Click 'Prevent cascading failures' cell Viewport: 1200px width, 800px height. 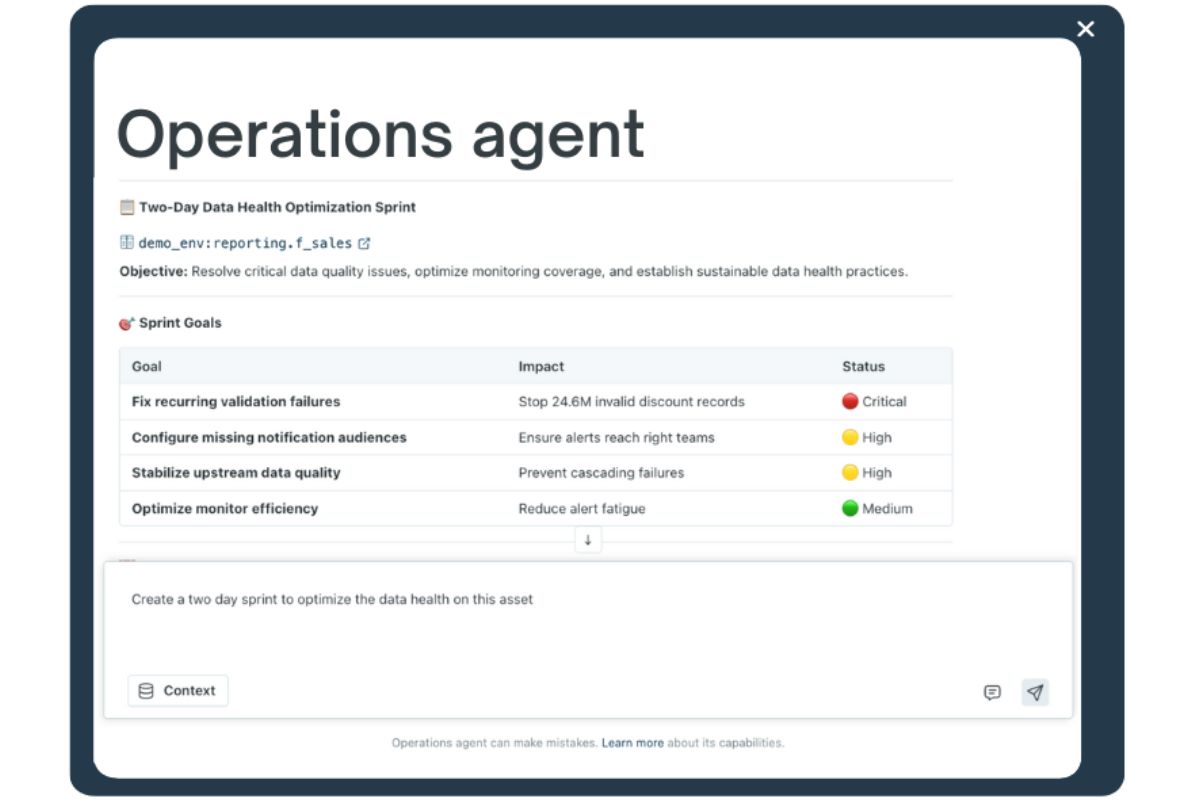click(601, 473)
